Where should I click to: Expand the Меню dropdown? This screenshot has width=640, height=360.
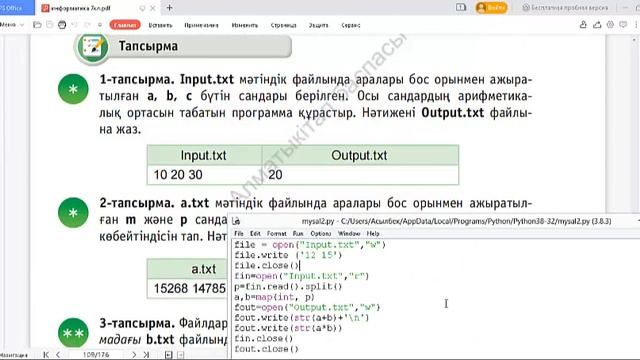point(11,25)
